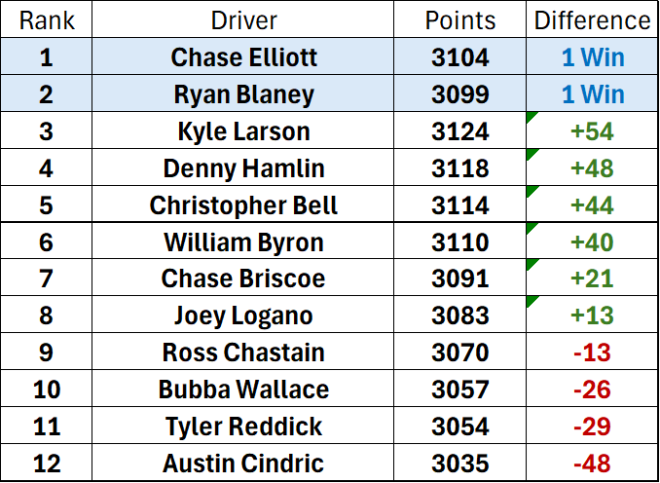The width and height of the screenshot is (660, 483).
Task: Select Chase Briscoe's +21 difference cell
Action: pyautogui.click(x=592, y=279)
